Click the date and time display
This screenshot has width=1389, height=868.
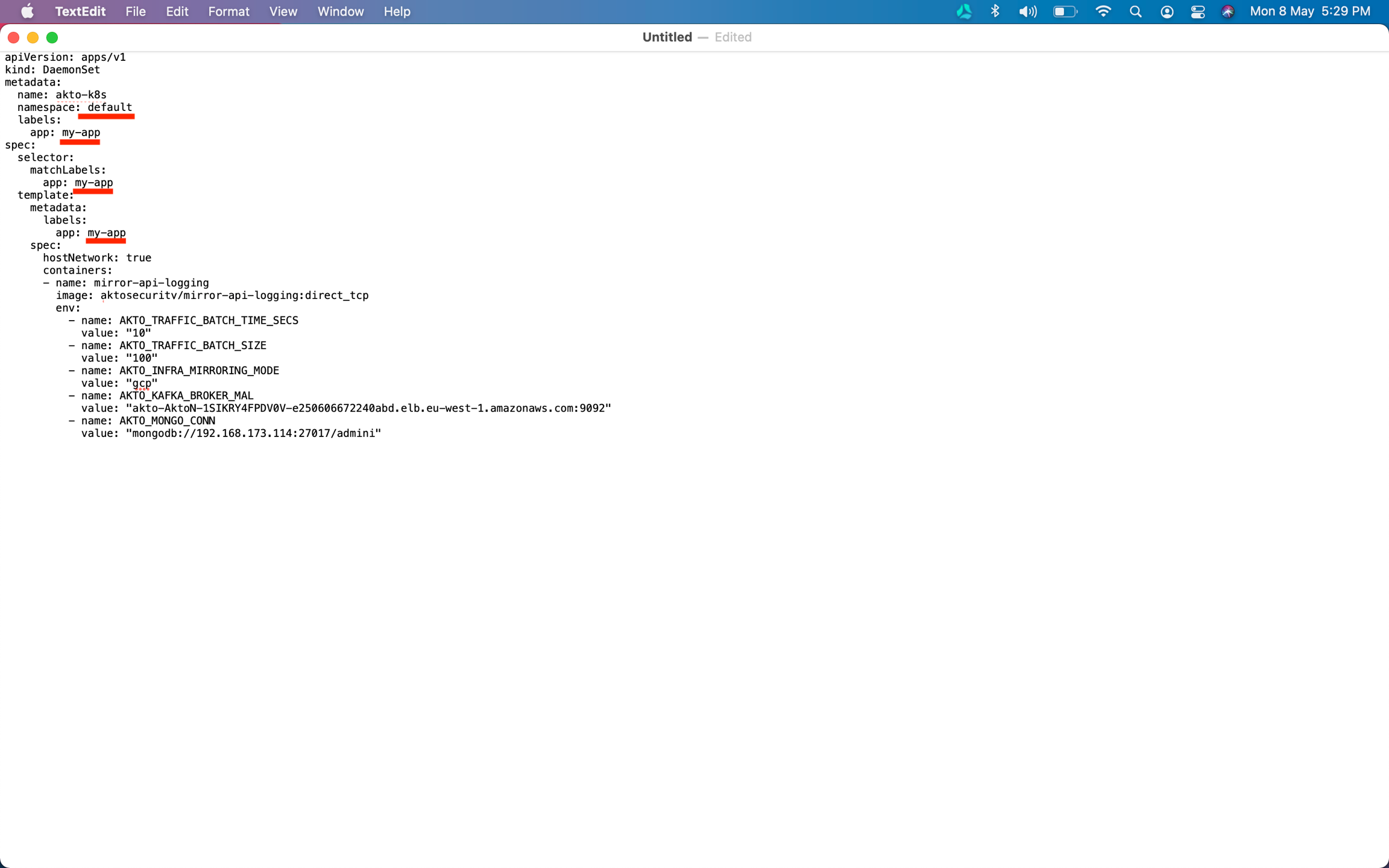click(x=1308, y=11)
